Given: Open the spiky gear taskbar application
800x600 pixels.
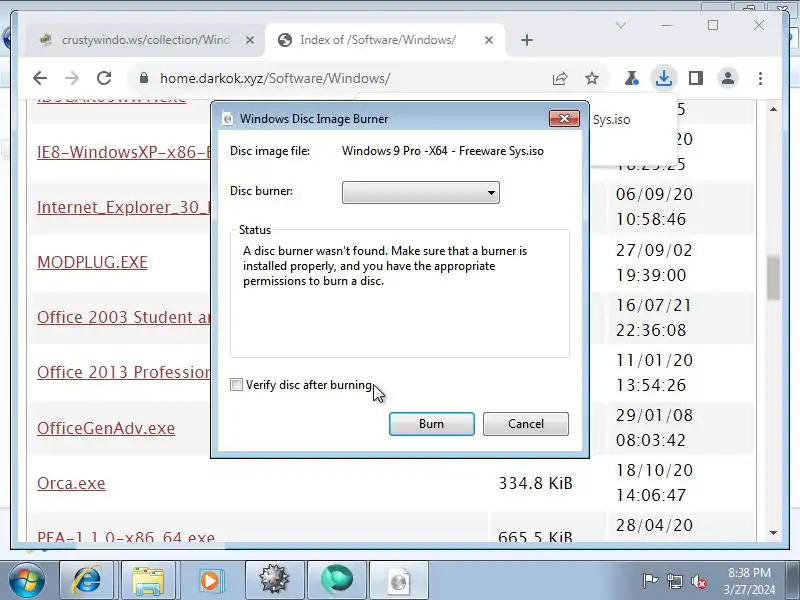Looking at the screenshot, I should (x=274, y=581).
